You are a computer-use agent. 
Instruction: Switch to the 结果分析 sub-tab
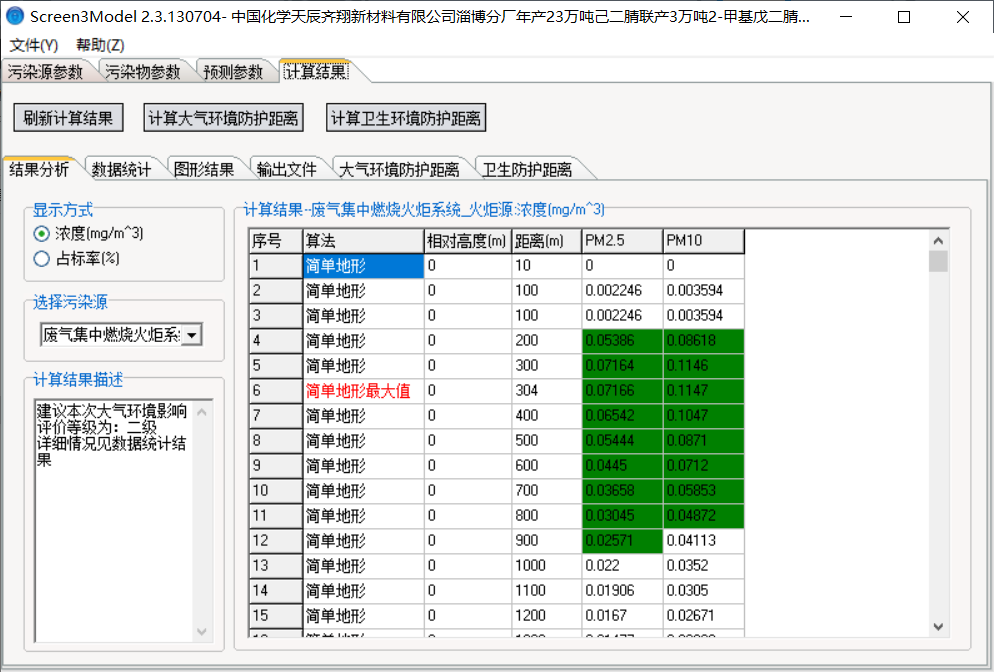click(x=39, y=169)
